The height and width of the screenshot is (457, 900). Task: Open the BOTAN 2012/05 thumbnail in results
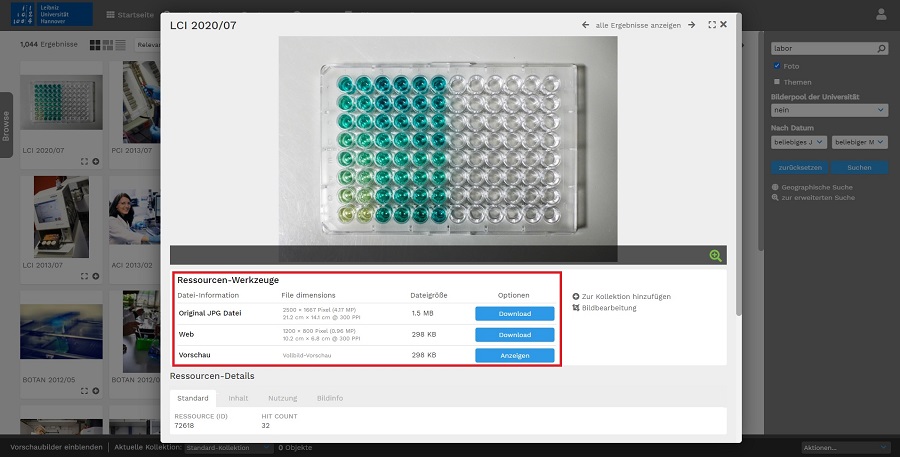pos(61,332)
